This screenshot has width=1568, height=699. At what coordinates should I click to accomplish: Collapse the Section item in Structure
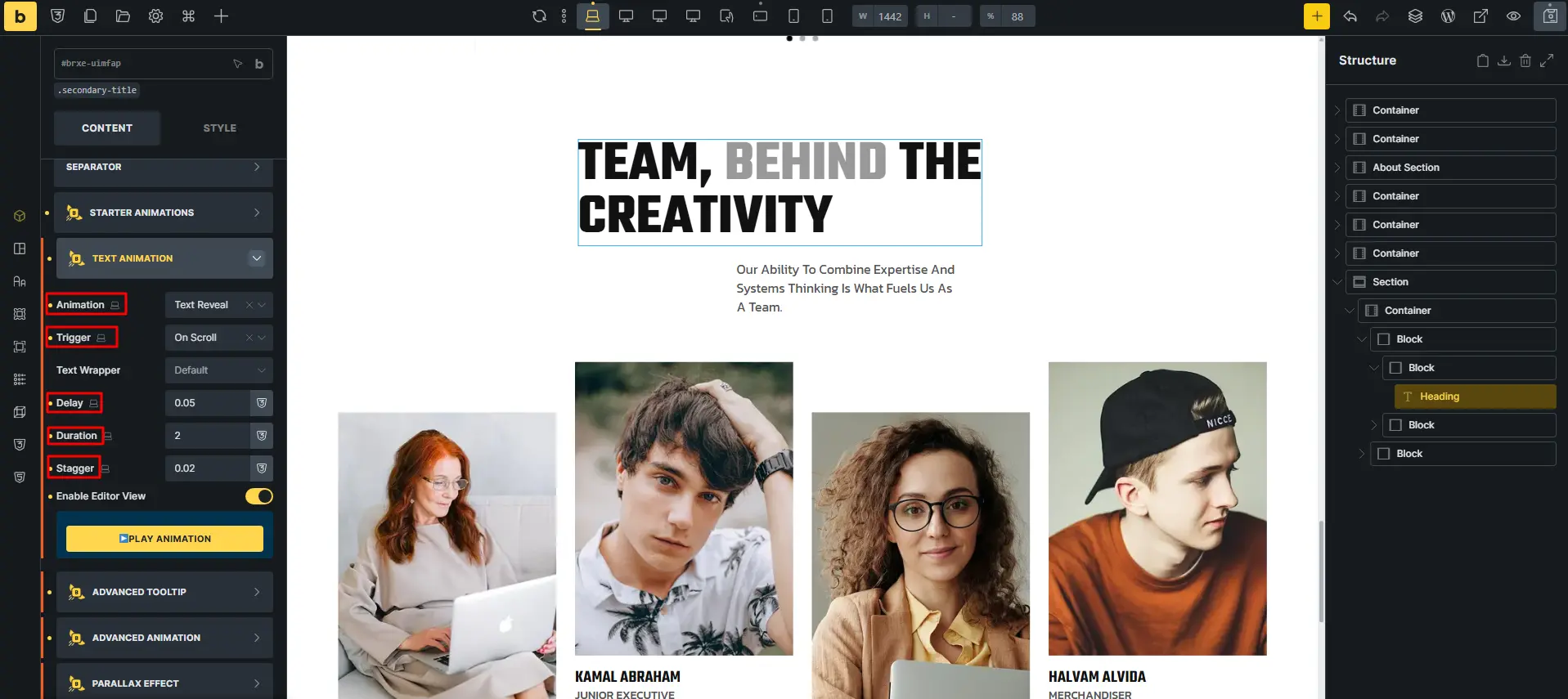[1337, 282]
